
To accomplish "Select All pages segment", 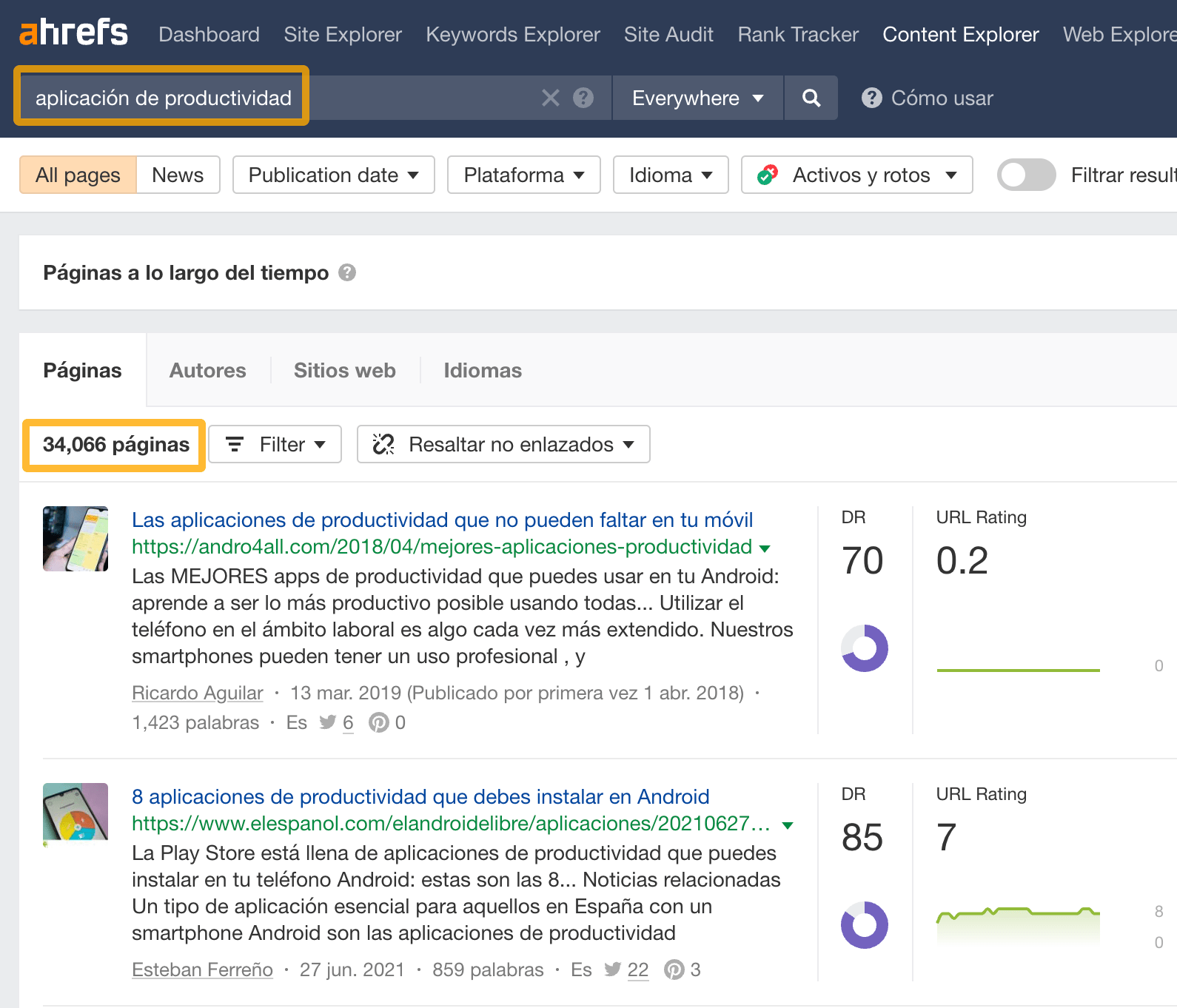I will pyautogui.click(x=78, y=175).
